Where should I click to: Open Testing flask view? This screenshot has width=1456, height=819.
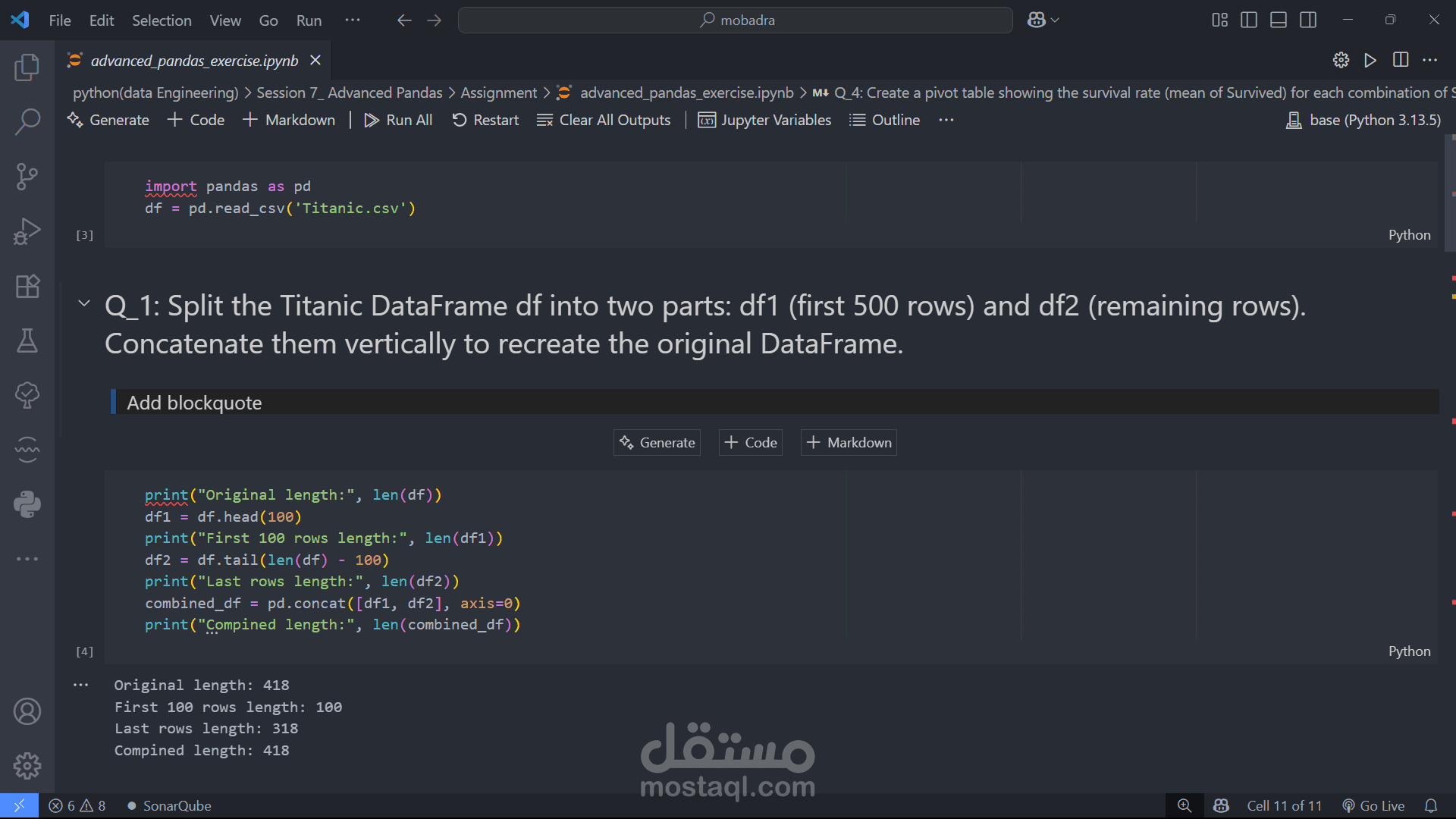click(27, 340)
